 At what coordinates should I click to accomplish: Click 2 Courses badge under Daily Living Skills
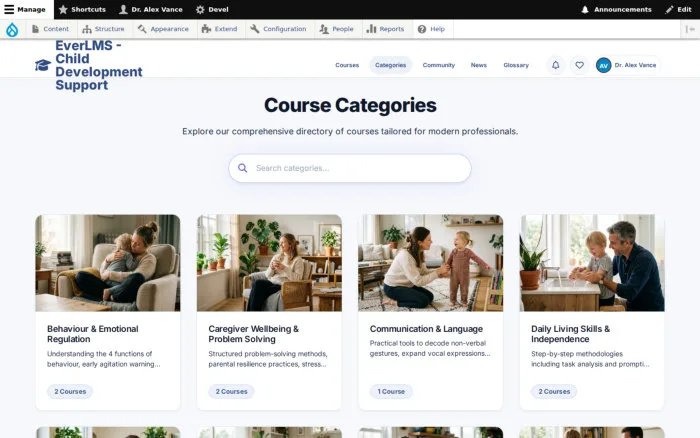point(554,392)
